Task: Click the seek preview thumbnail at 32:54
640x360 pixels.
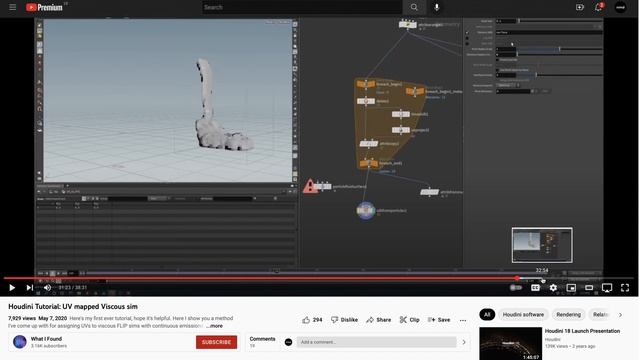Action: pyautogui.click(x=542, y=245)
